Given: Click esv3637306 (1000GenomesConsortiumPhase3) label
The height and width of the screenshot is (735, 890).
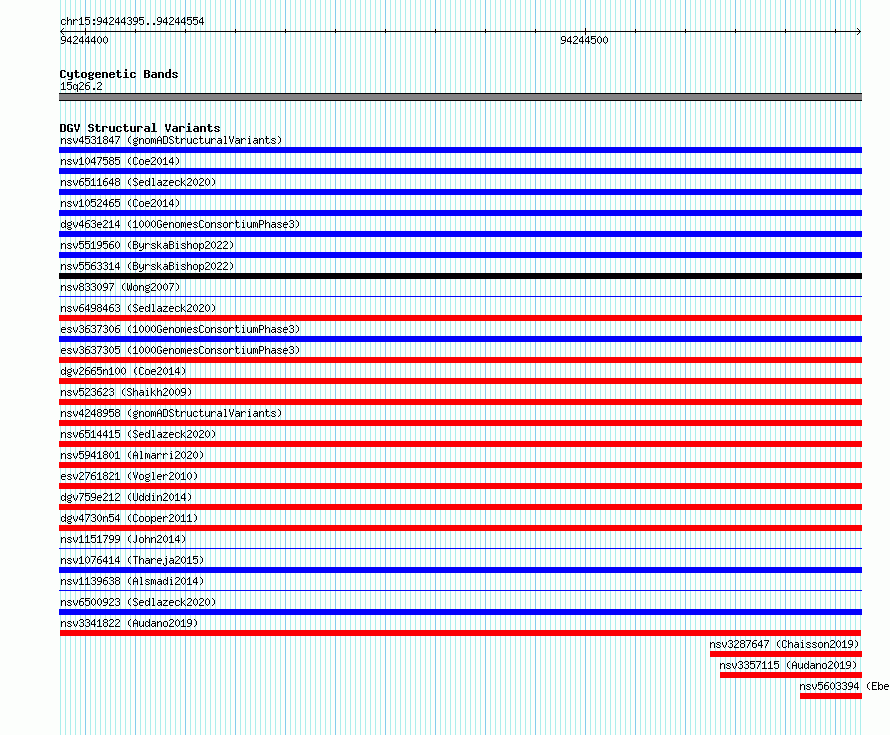Looking at the screenshot, I should pyautogui.click(x=180, y=329).
